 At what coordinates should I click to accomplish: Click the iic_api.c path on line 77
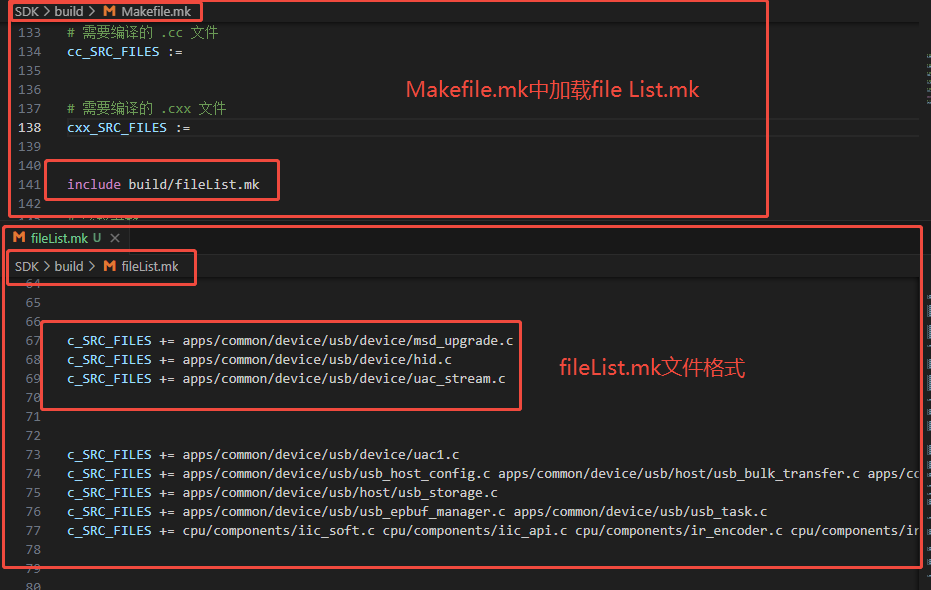pyautogui.click(x=475, y=531)
